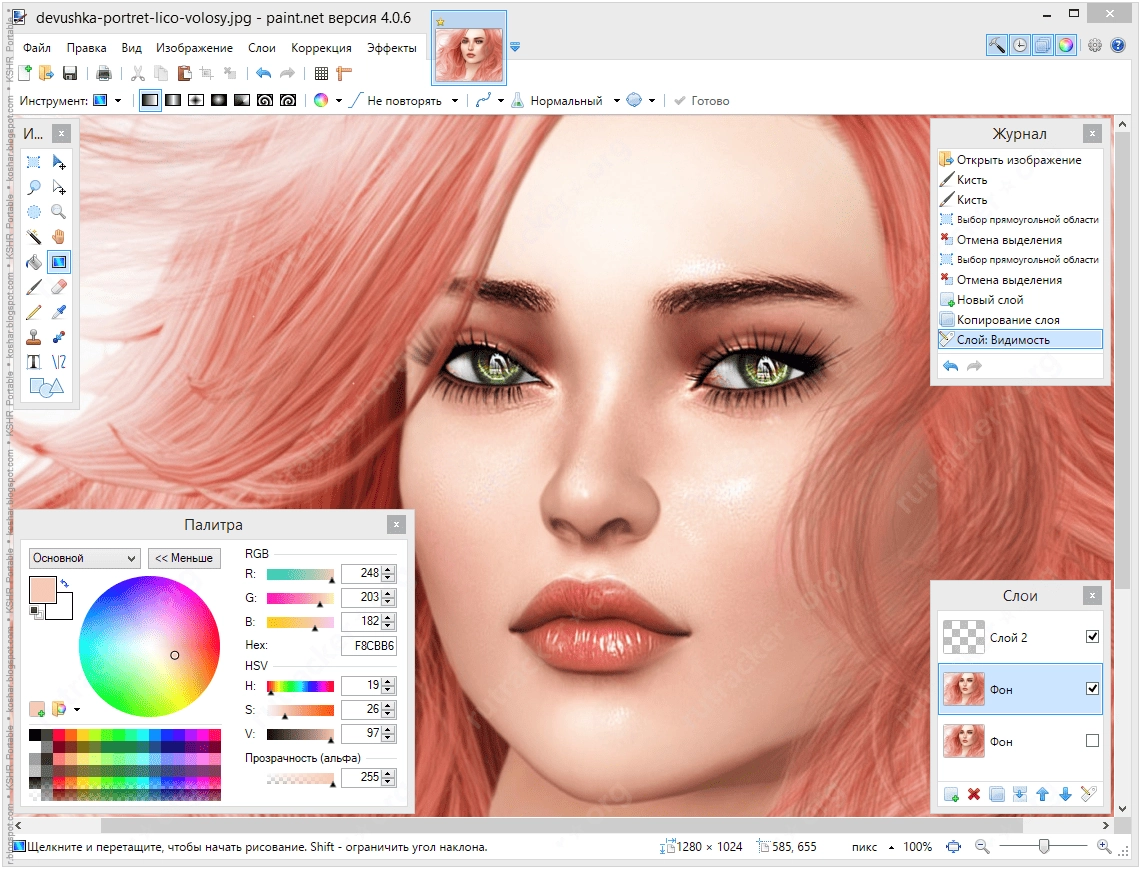Select the Move Selected Pixels tool

59,162
